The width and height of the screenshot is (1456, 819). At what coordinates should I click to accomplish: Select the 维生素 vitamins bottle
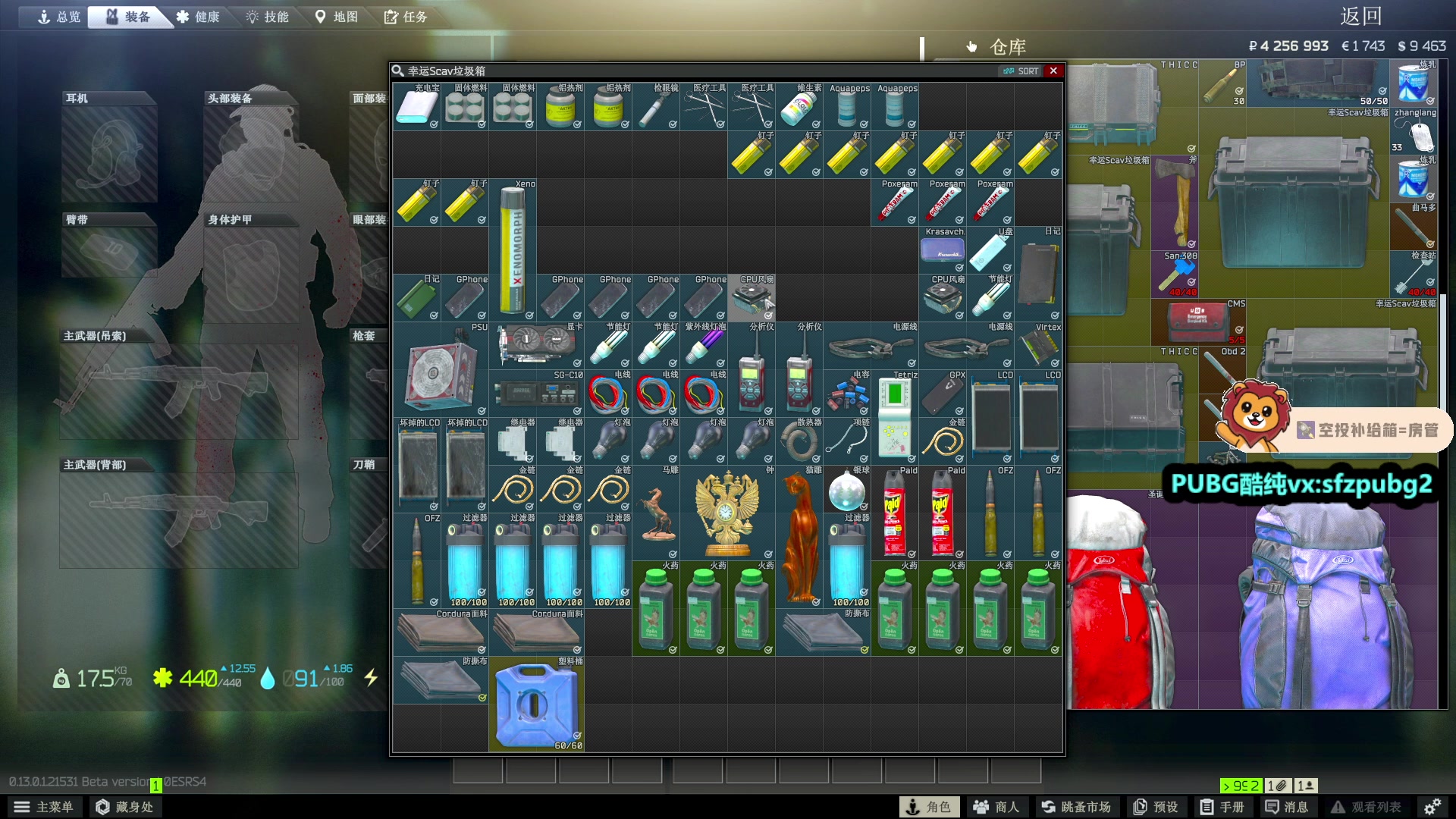799,106
